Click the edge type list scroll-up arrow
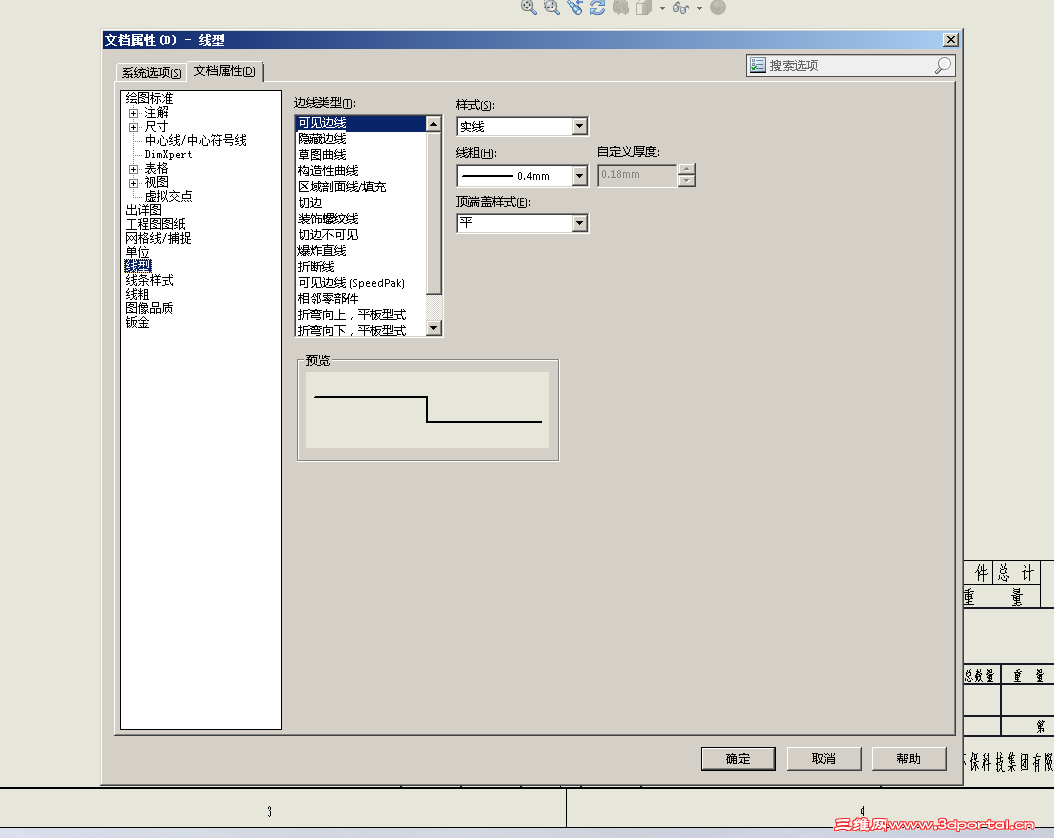Image resolution: width=1054 pixels, height=838 pixels. (434, 124)
